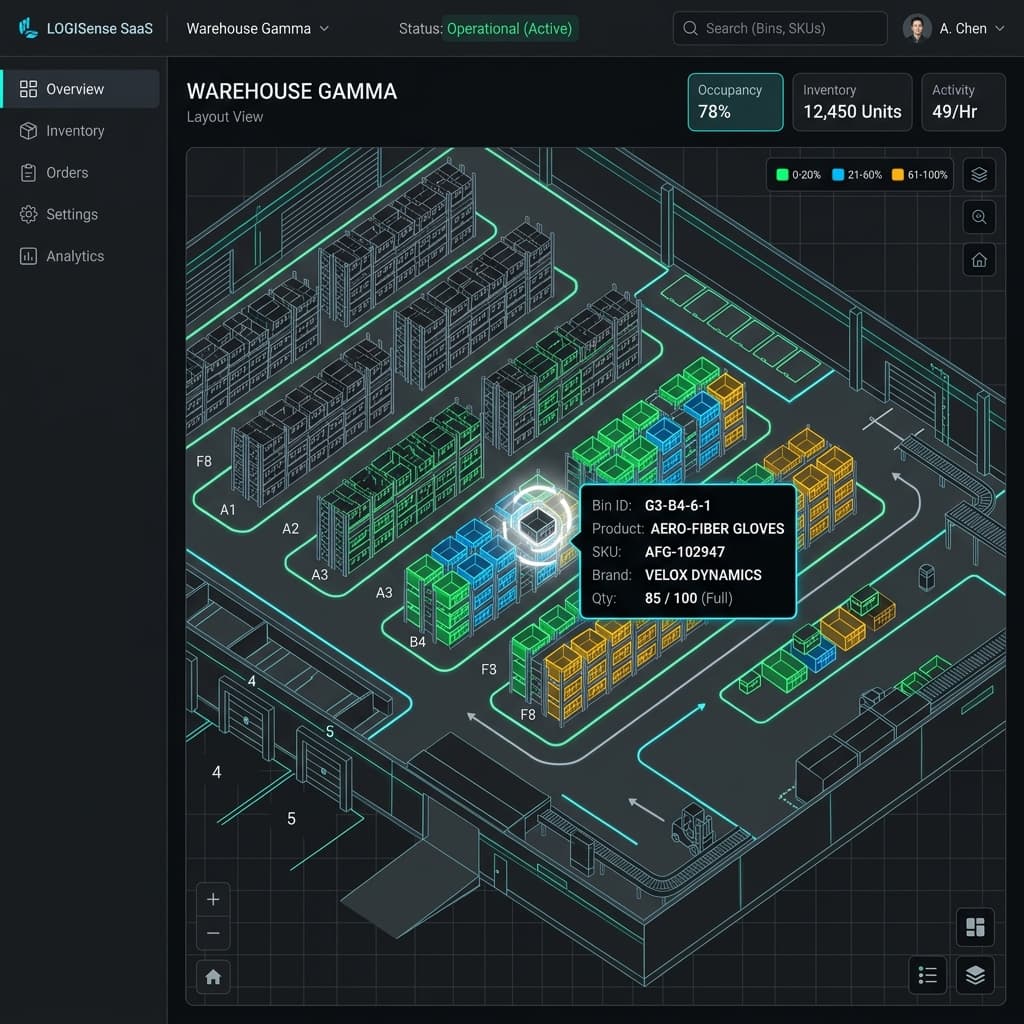
Task: Click product name AERO-FIBER GLOVES
Action: 717,528
